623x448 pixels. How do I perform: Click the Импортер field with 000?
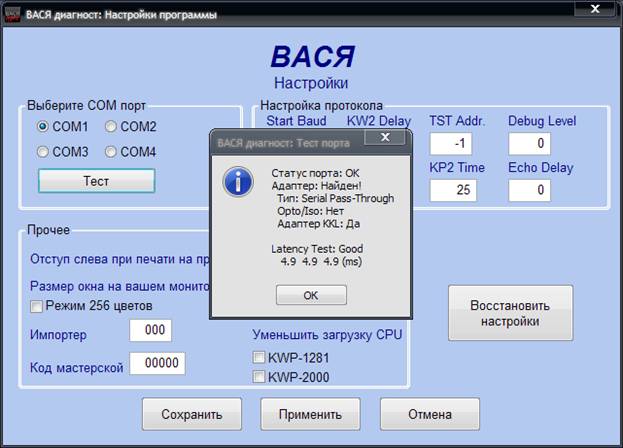point(150,330)
